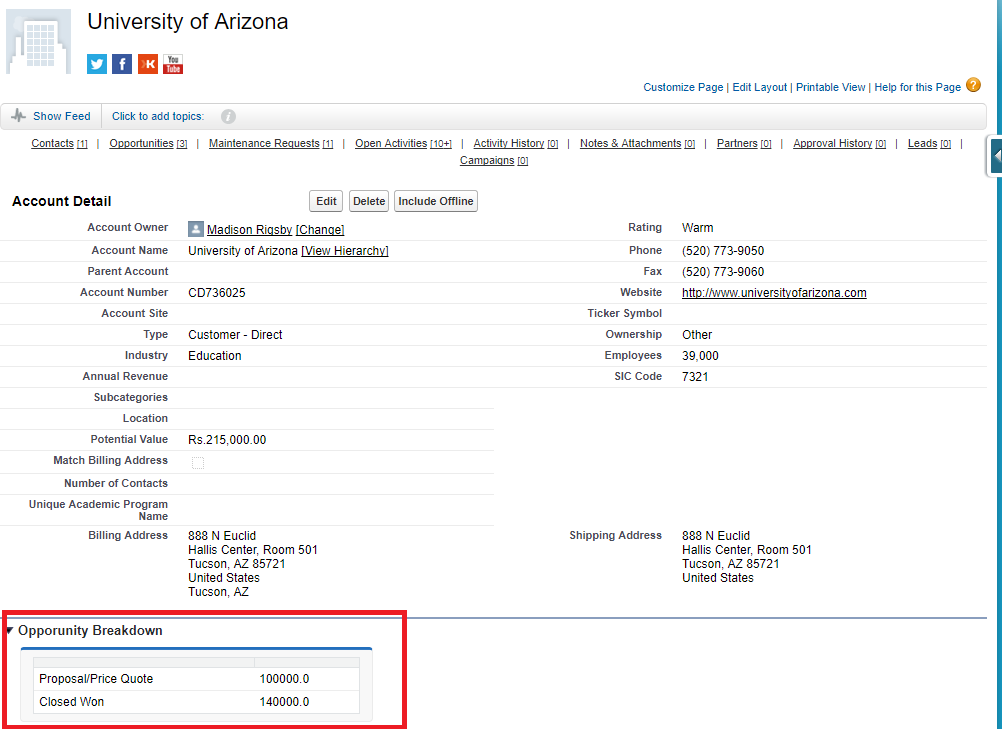Click the Closed Won row label
The width and height of the screenshot is (1002, 729).
pyautogui.click(x=72, y=702)
